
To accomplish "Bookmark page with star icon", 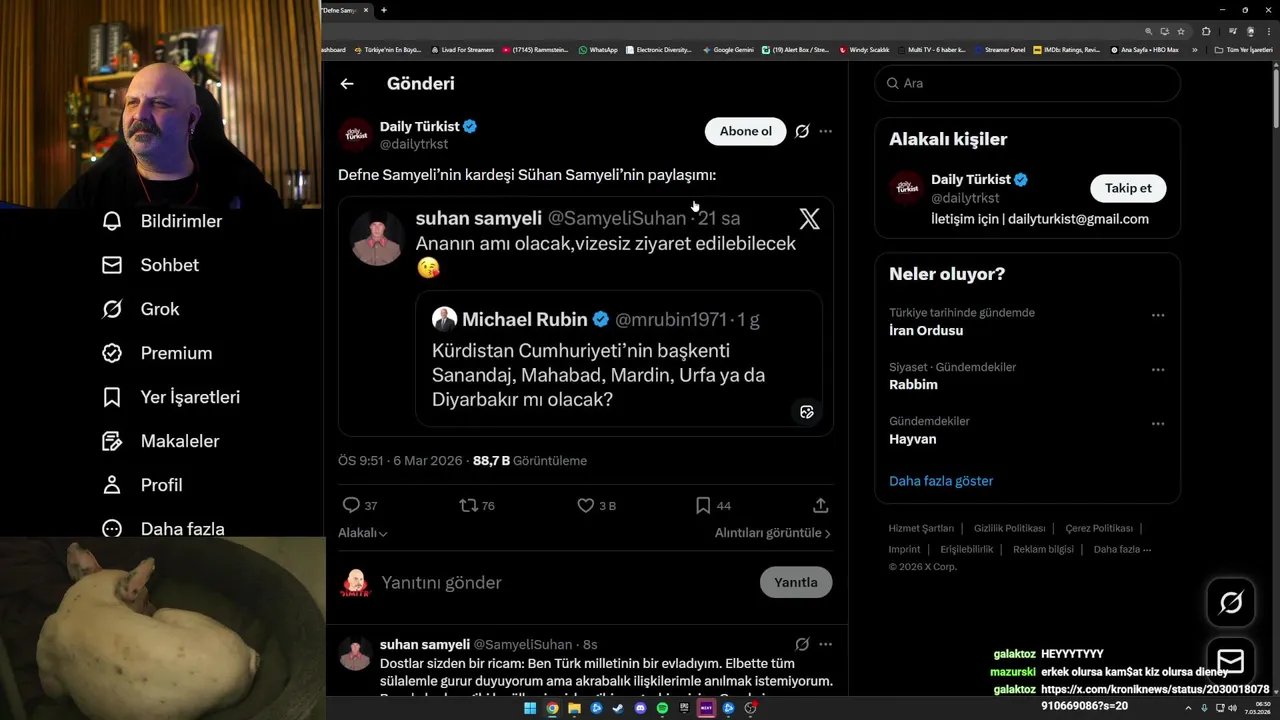I will pos(1181,31).
